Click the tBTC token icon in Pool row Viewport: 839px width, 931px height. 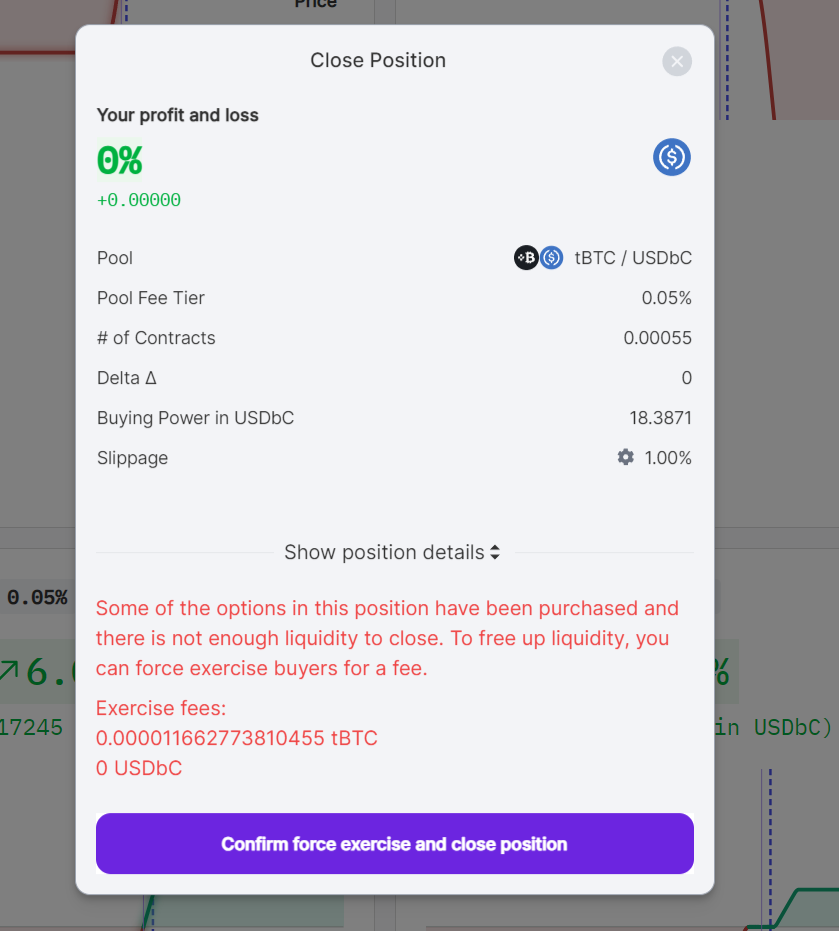pyautogui.click(x=526, y=258)
